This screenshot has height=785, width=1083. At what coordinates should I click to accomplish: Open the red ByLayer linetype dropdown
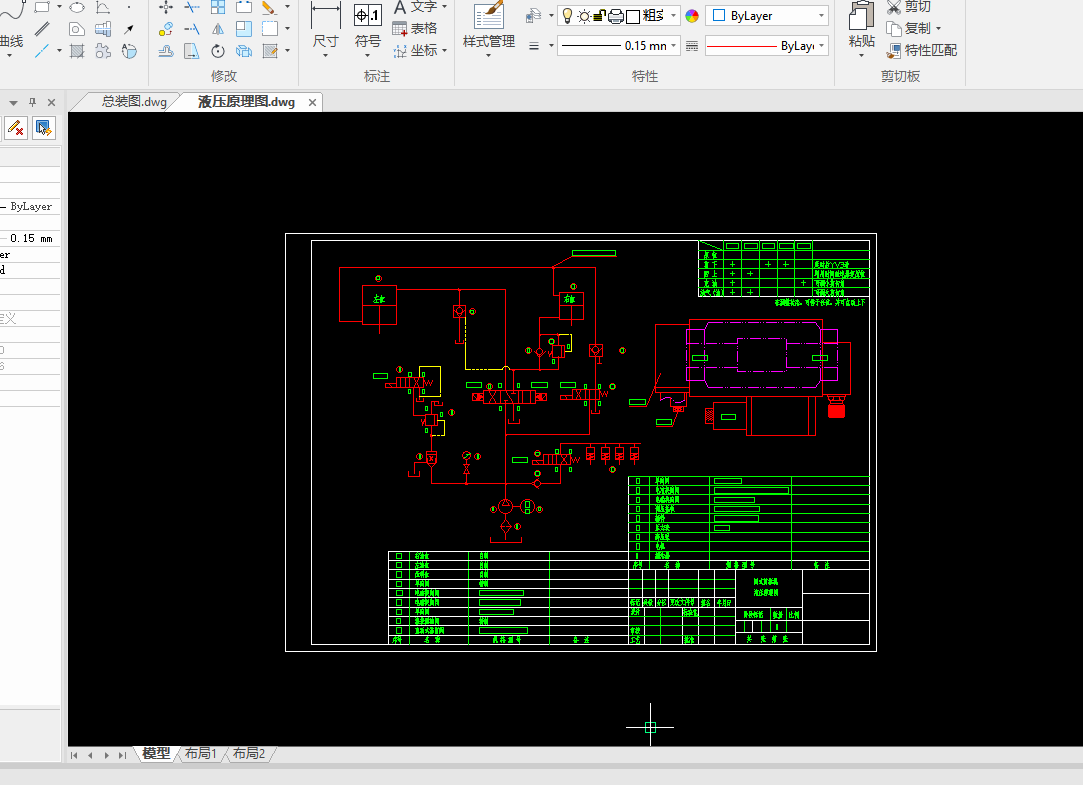(x=766, y=46)
